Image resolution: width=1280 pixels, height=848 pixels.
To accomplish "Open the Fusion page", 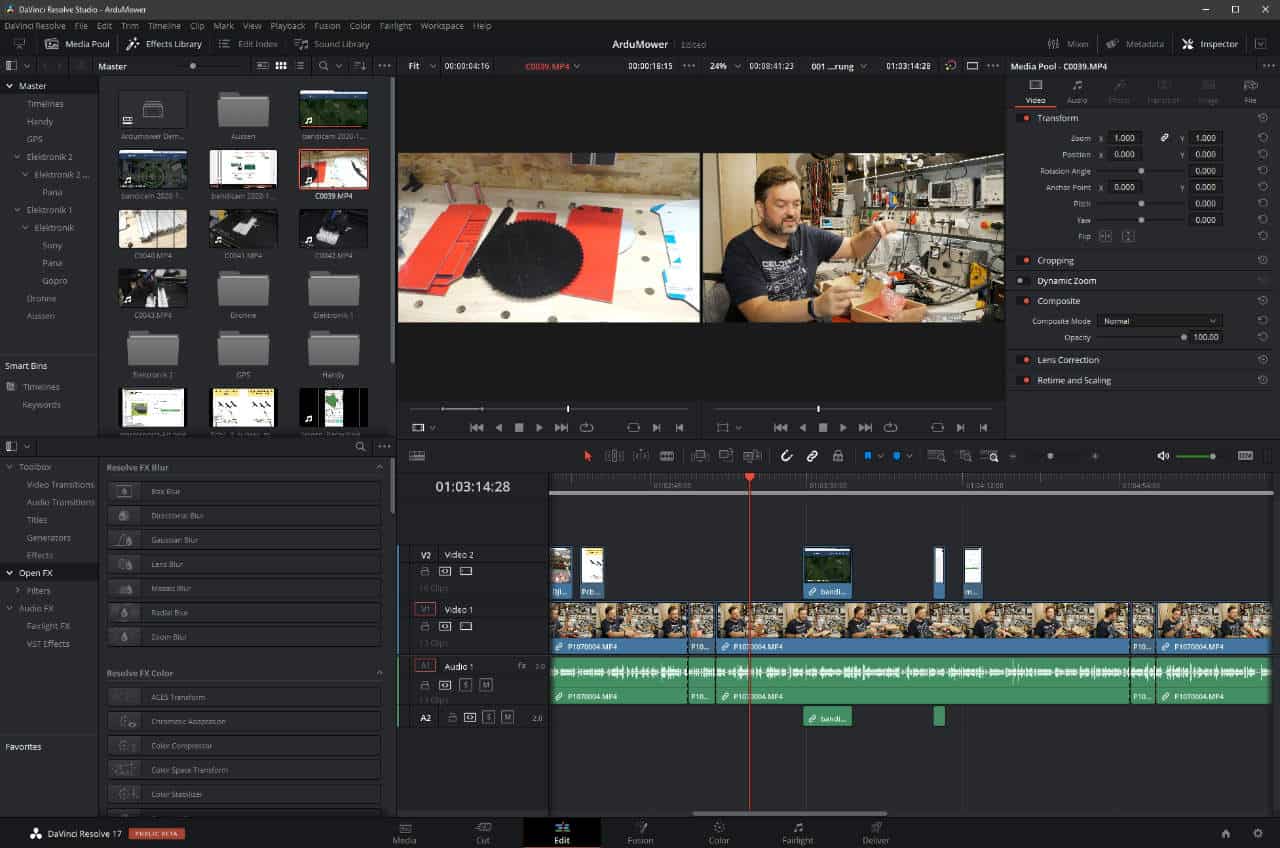I will [640, 833].
